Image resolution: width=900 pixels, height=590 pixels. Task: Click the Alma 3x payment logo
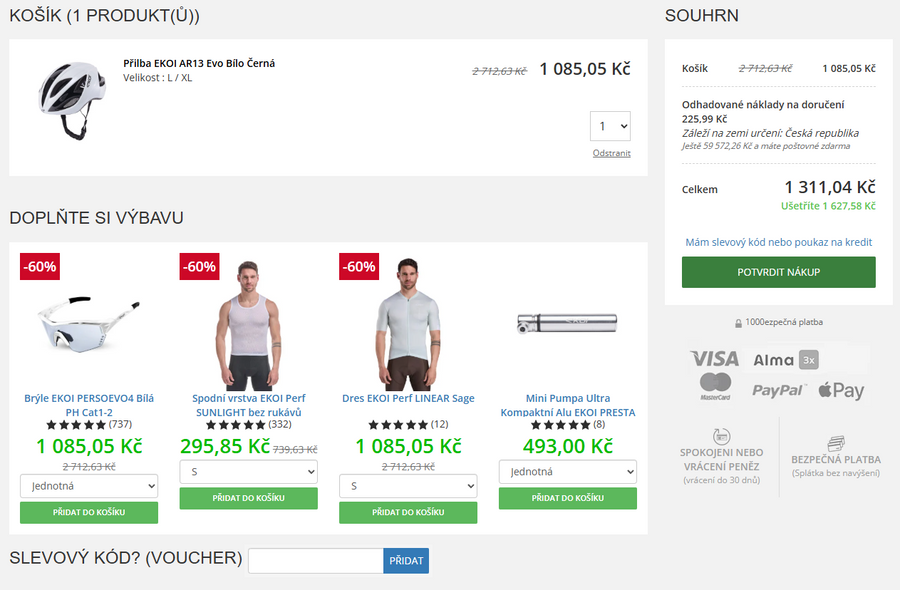[785, 360]
